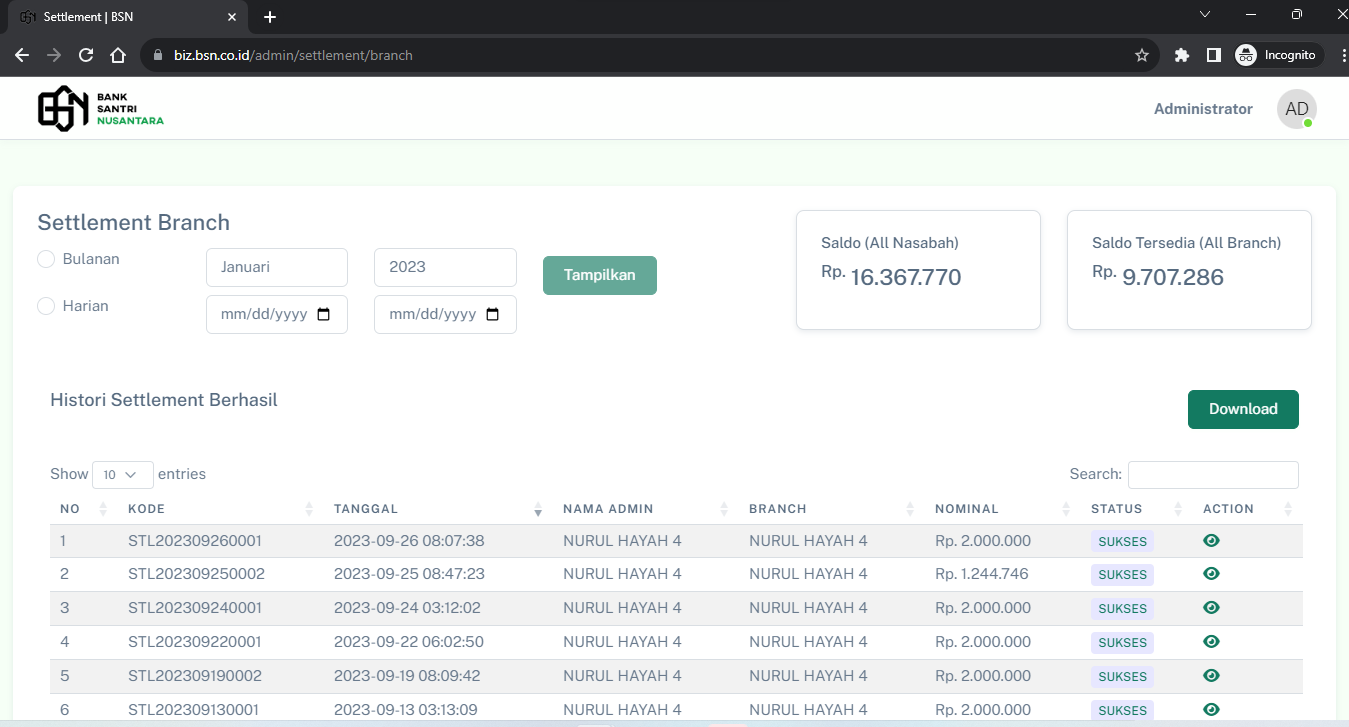Open the Januari month dropdown
1349x727 pixels.
pos(277,267)
